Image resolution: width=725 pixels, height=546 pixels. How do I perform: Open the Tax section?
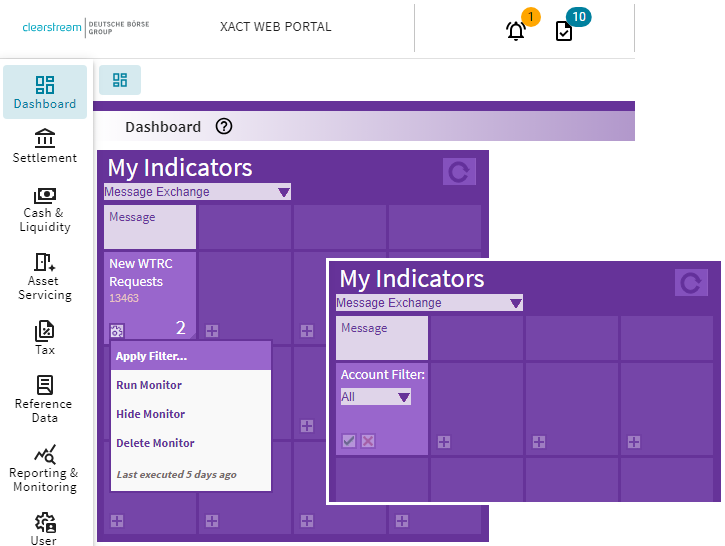click(45, 337)
